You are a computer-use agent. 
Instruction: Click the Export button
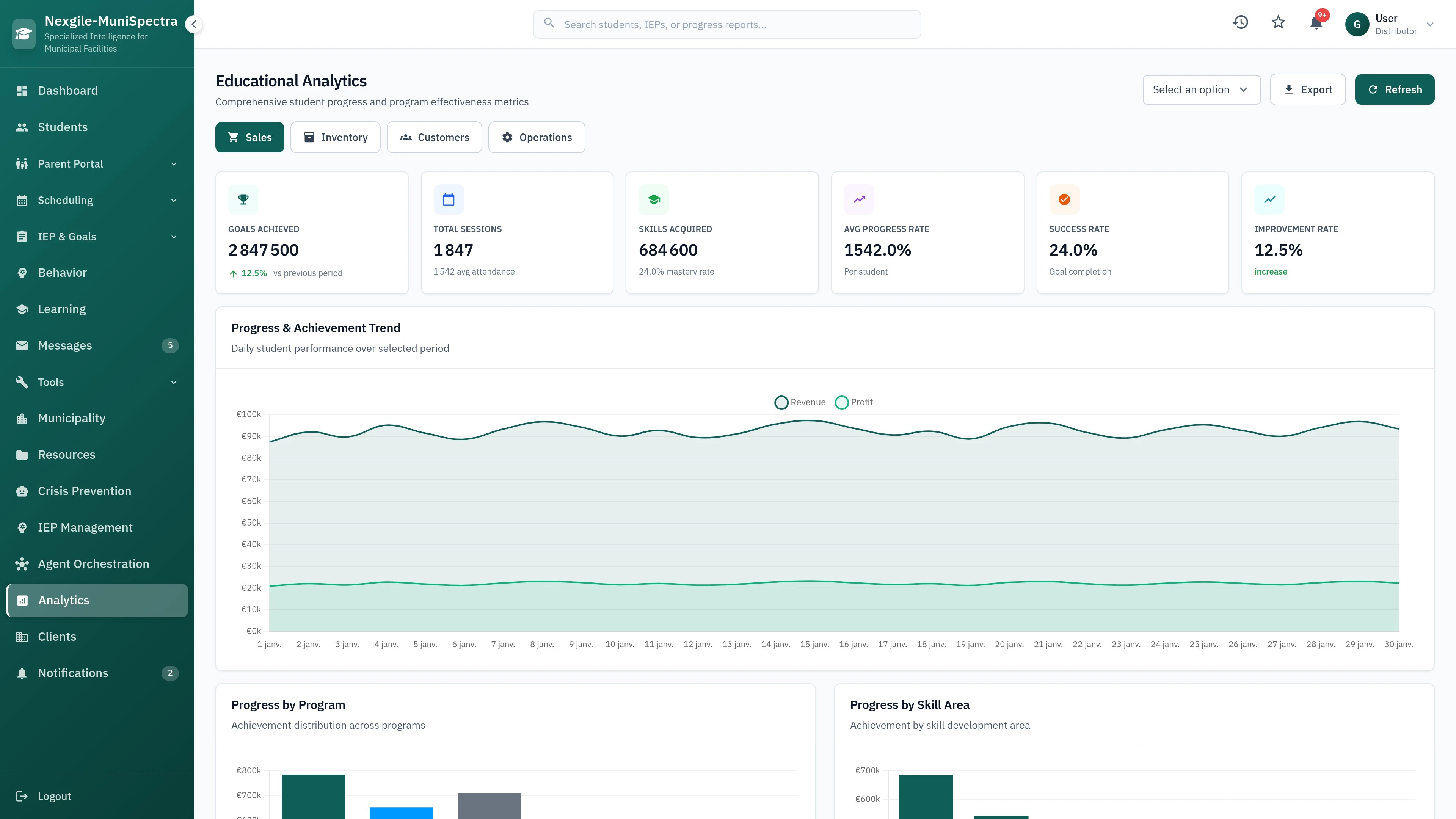[1307, 89]
